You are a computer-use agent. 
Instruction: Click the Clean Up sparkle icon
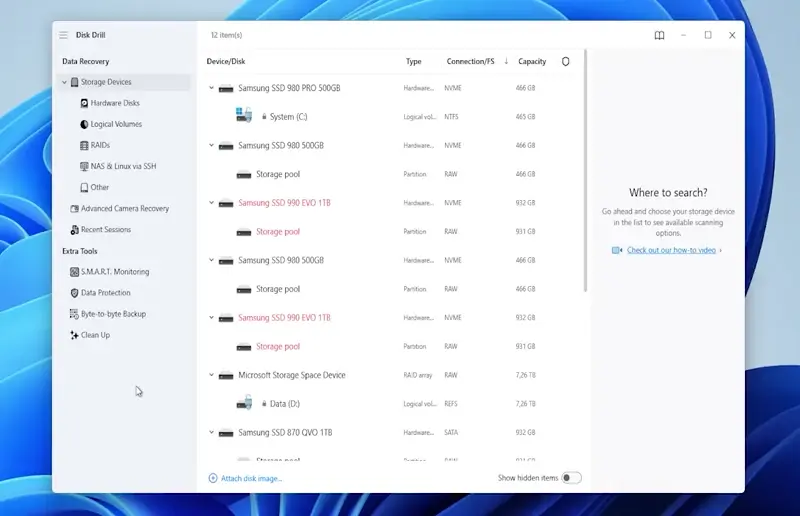coord(74,335)
